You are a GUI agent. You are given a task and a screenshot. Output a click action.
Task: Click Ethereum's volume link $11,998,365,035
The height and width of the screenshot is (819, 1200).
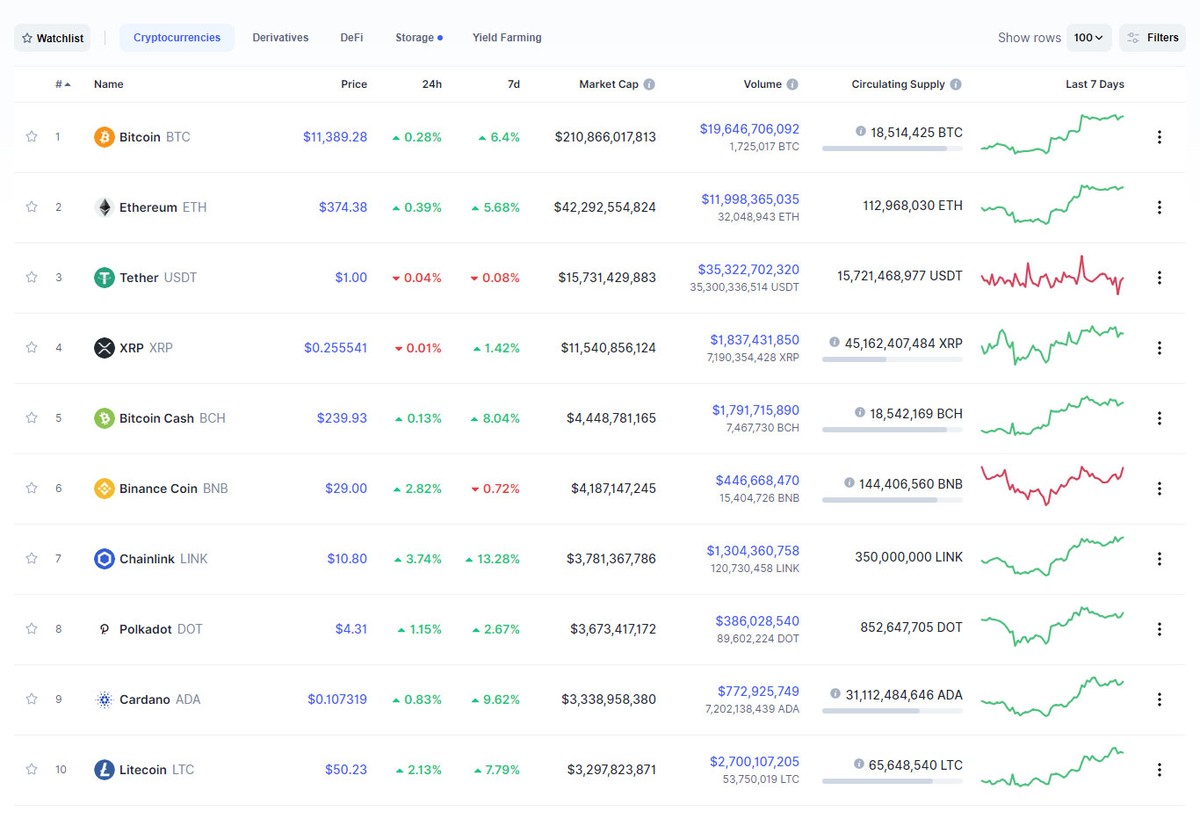click(750, 199)
